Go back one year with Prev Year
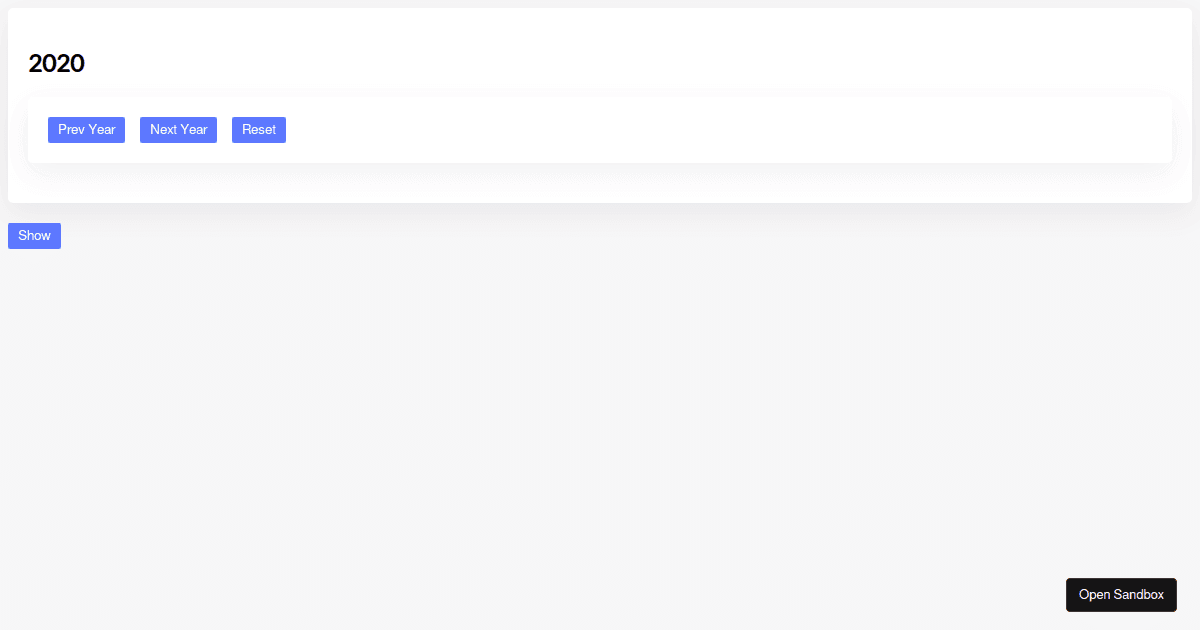This screenshot has height=630, width=1200. point(86,130)
